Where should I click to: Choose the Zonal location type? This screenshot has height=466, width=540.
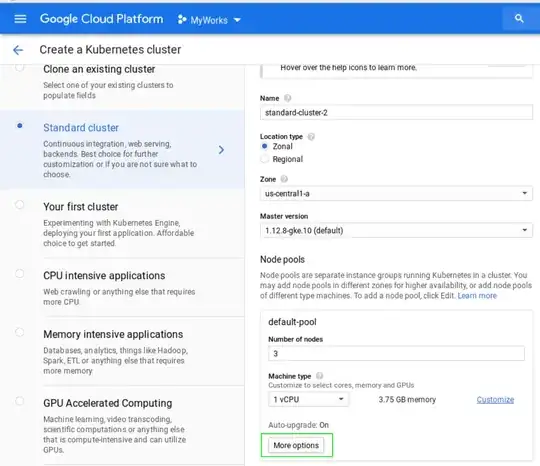(x=264, y=146)
